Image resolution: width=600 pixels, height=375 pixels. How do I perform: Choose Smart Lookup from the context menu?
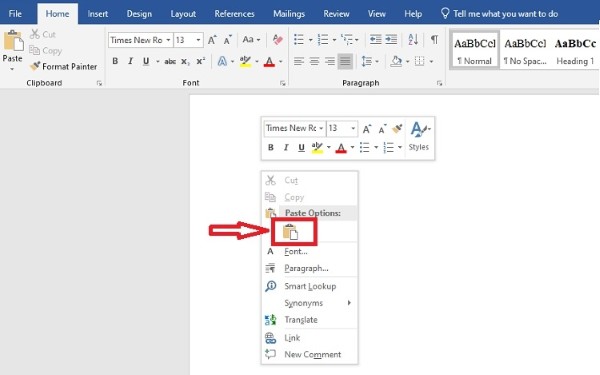[310, 286]
